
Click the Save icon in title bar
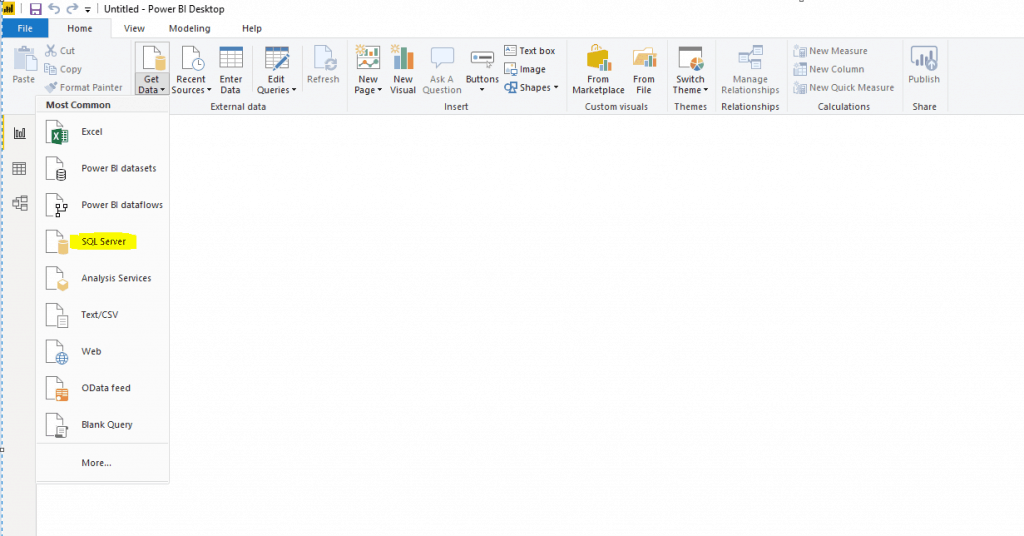tap(35, 9)
